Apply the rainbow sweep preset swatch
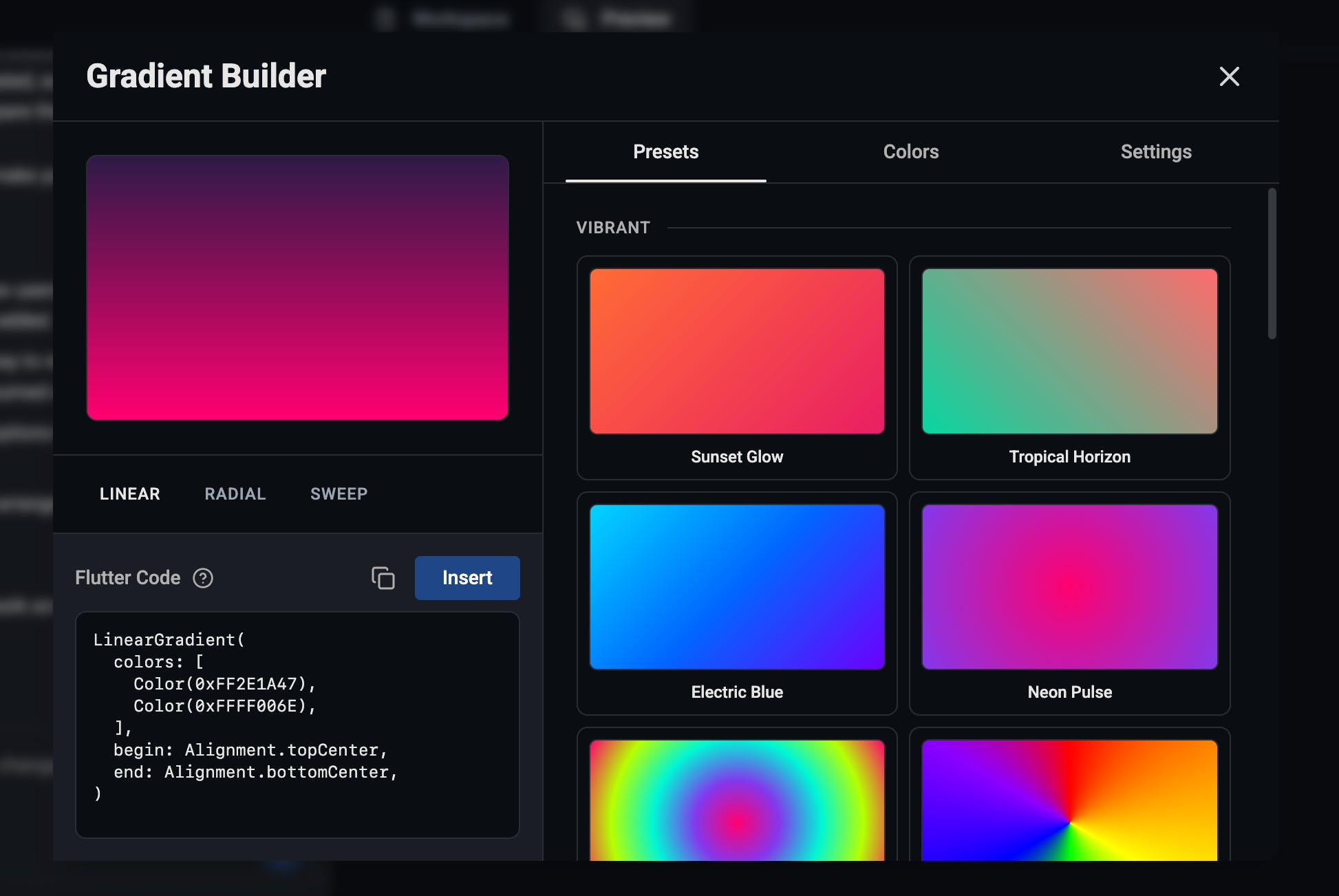1339x896 pixels. point(1069,802)
